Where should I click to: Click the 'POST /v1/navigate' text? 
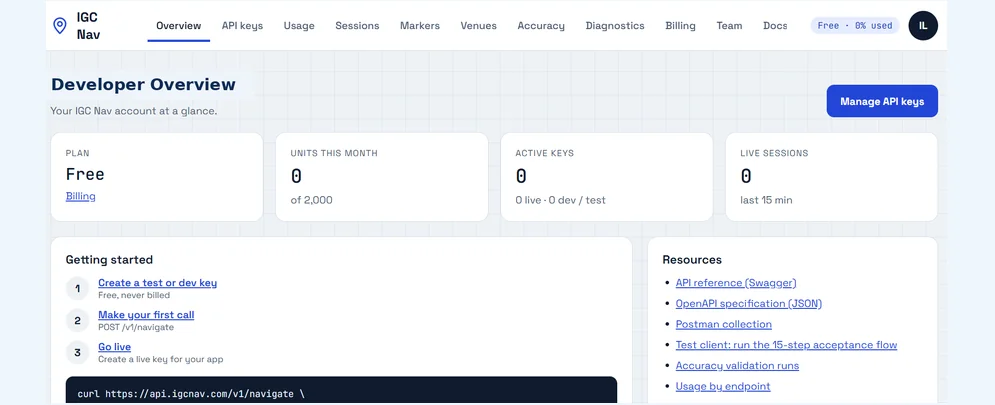(136, 328)
